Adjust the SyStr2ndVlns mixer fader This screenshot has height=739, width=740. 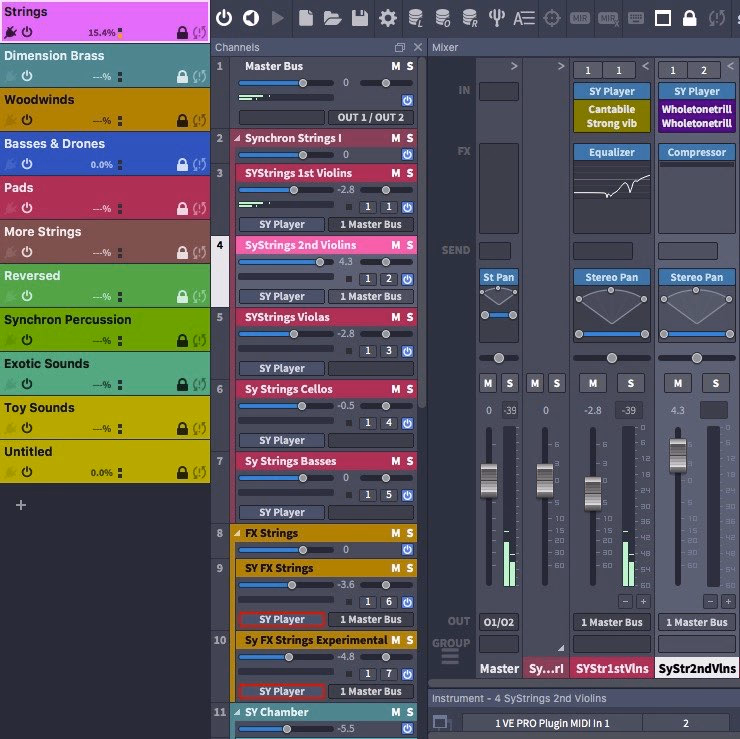coord(678,455)
